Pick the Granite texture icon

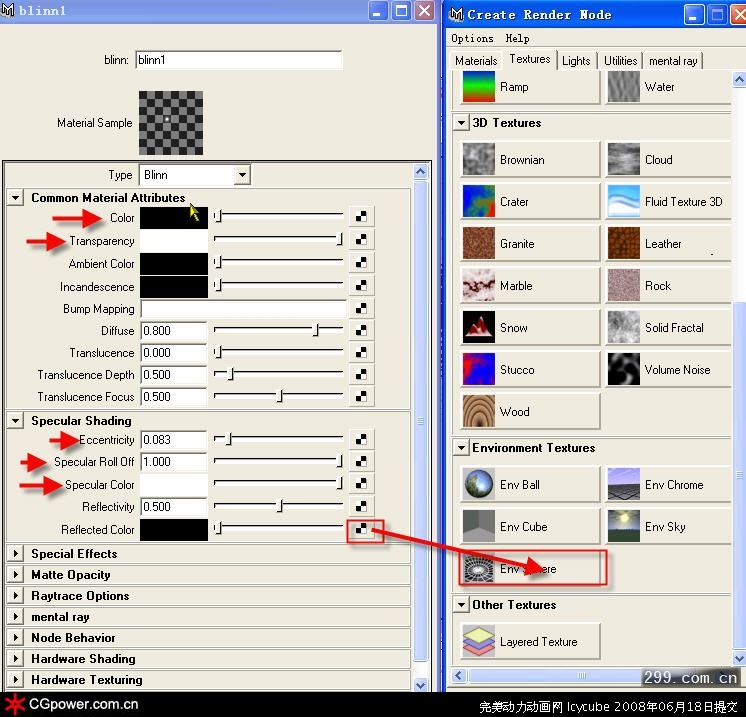478,244
